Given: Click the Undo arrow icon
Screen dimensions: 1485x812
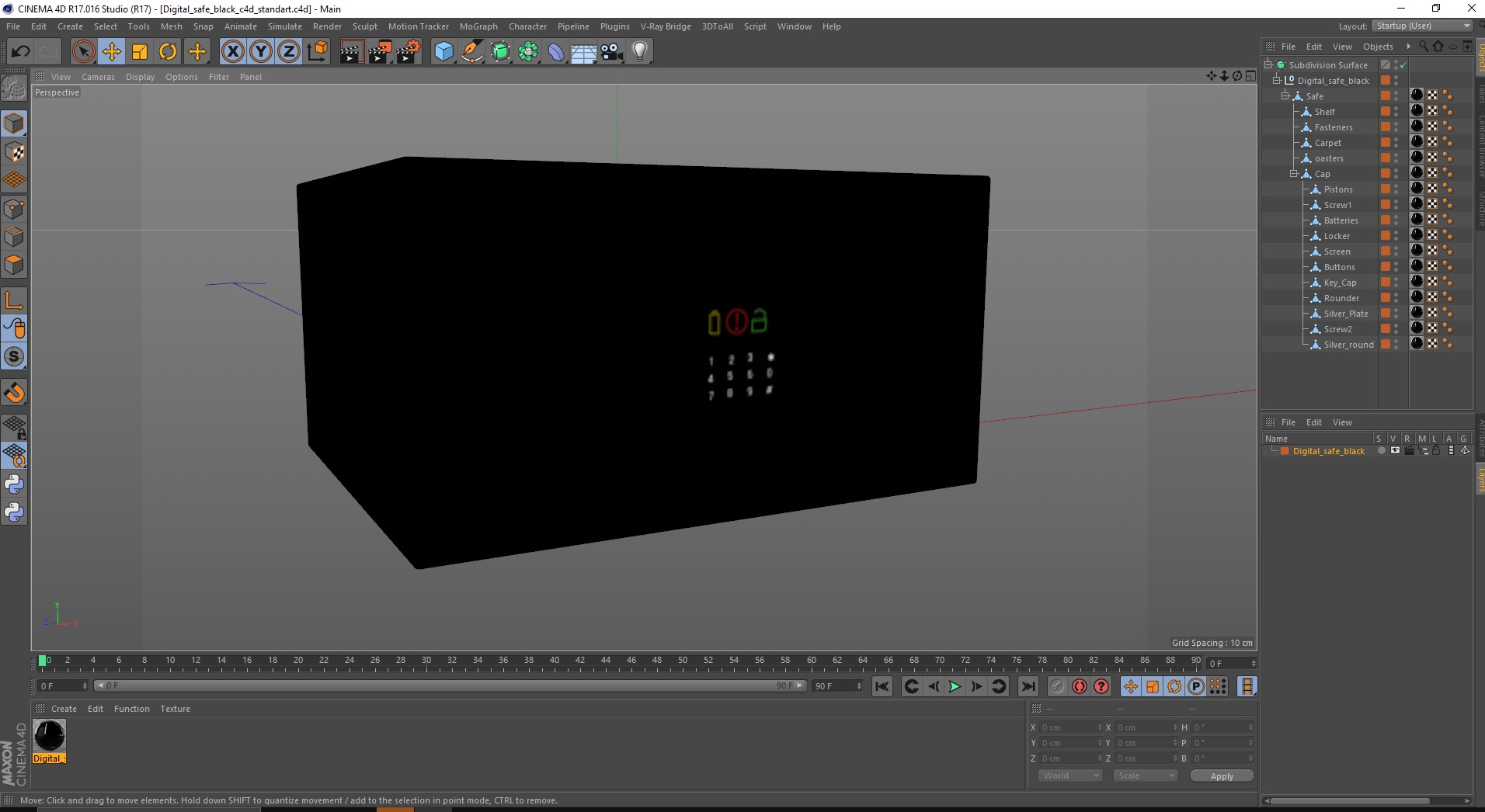Looking at the screenshot, I should pyautogui.click(x=20, y=52).
